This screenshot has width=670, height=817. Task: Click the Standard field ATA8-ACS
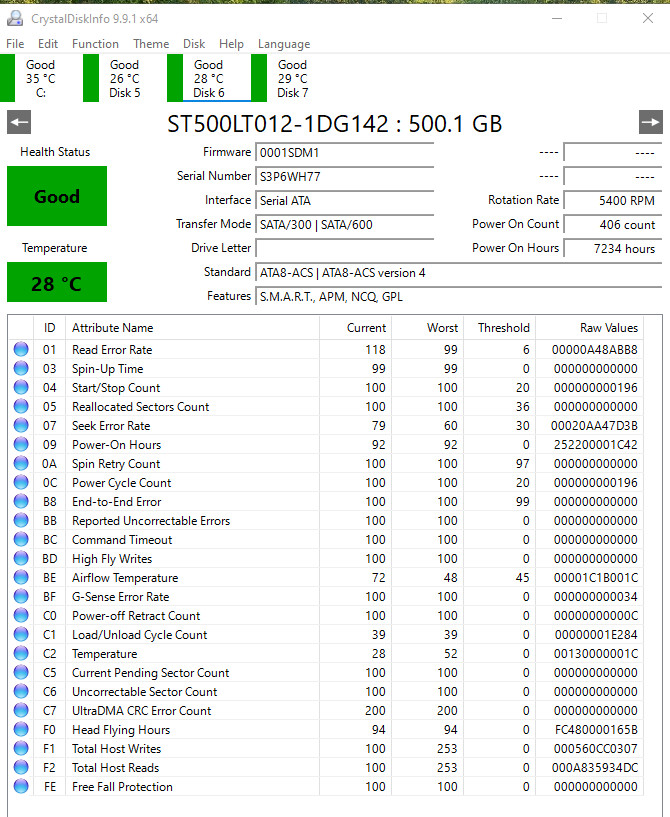(458, 273)
